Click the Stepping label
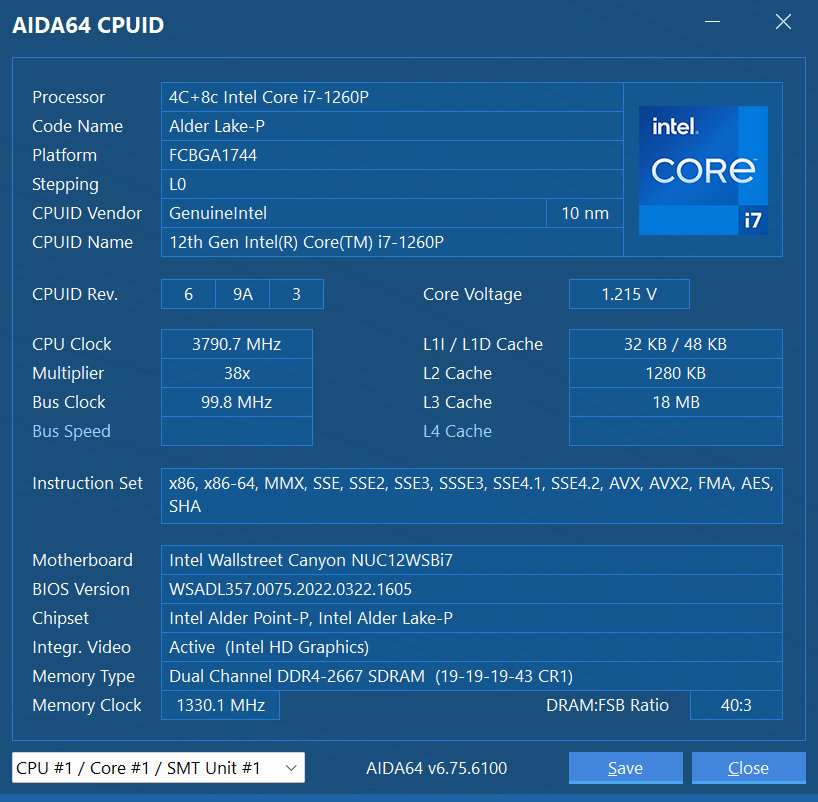Screen dimensions: 818x802 pyautogui.click(x=65, y=185)
